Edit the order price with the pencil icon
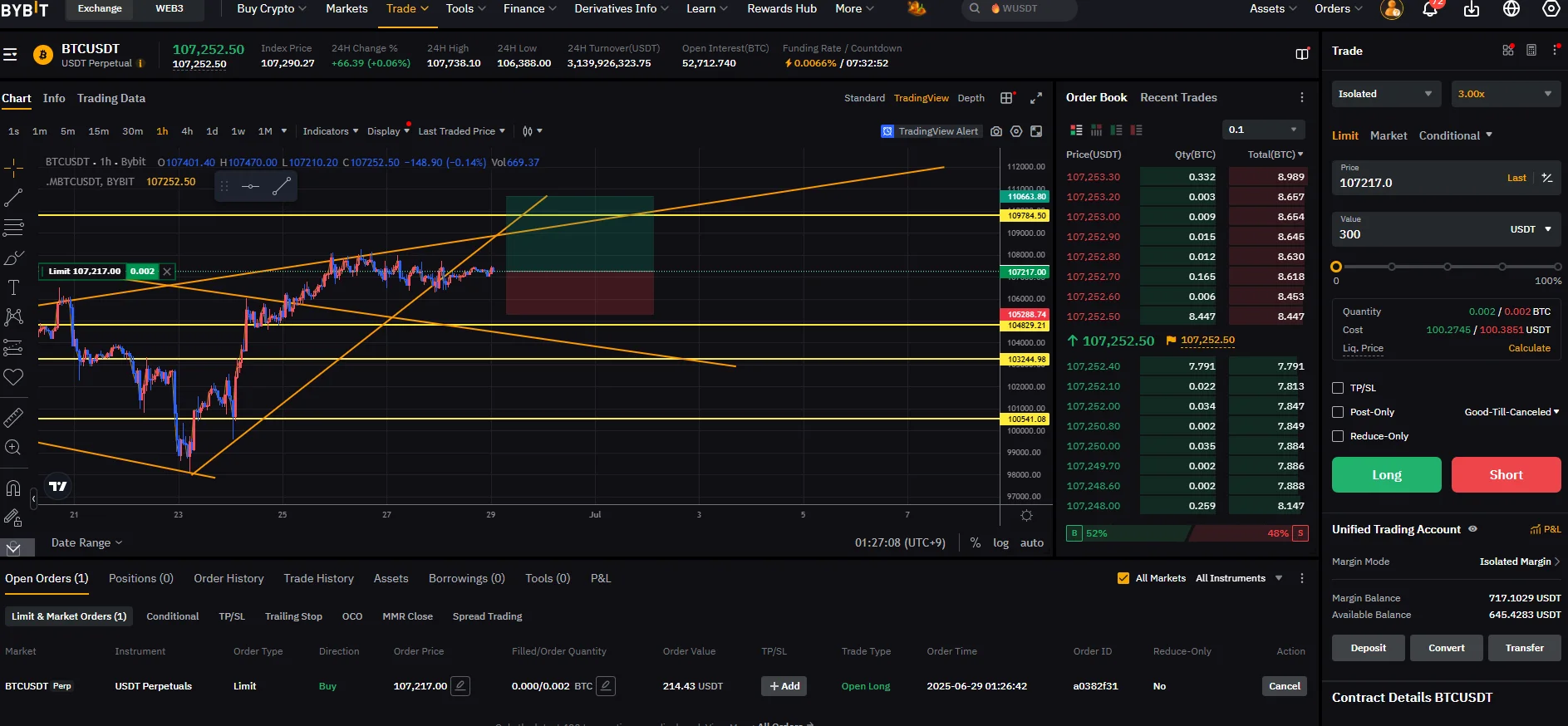Image resolution: width=1568 pixels, height=726 pixels. click(460, 686)
